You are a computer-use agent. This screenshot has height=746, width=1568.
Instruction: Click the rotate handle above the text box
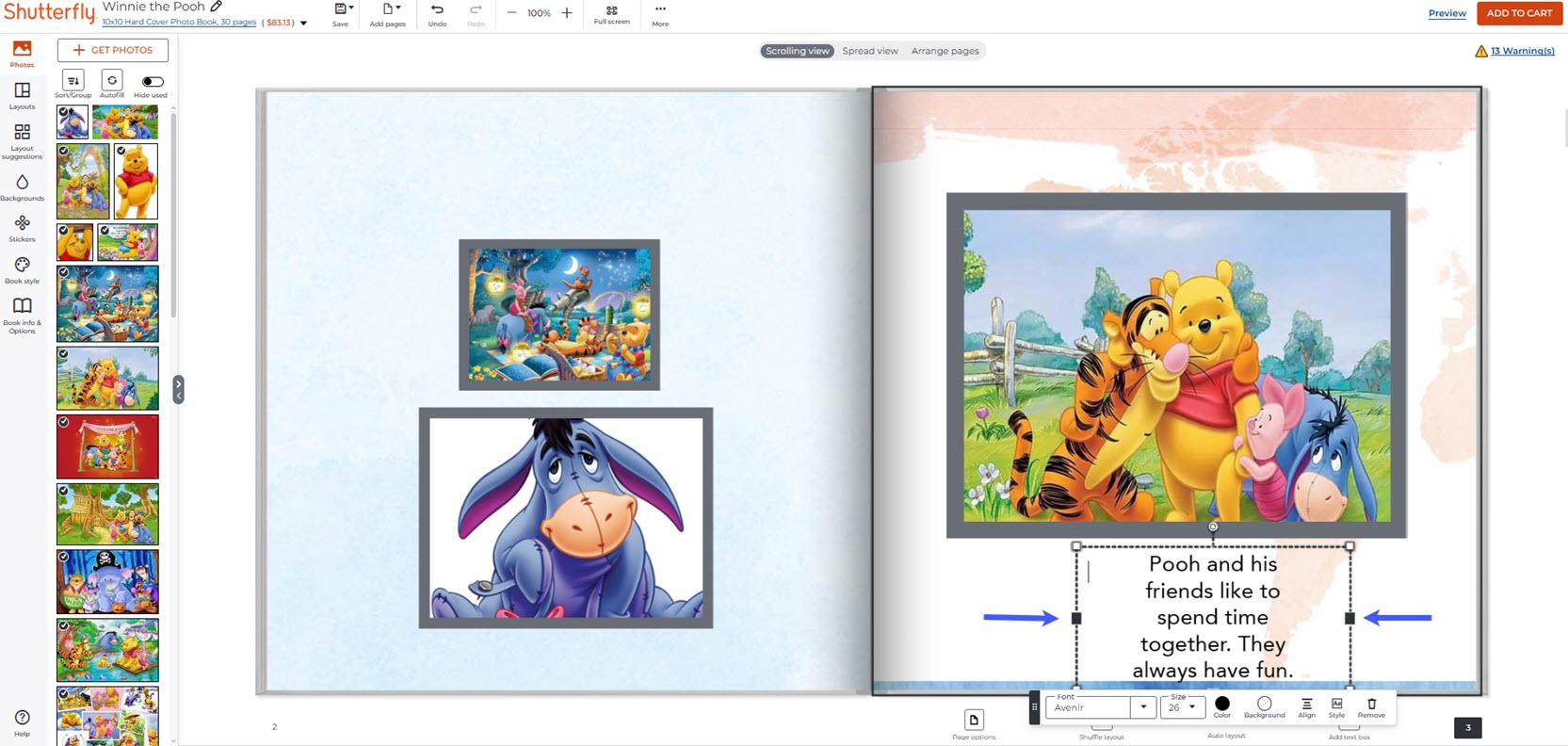pos(1213,527)
